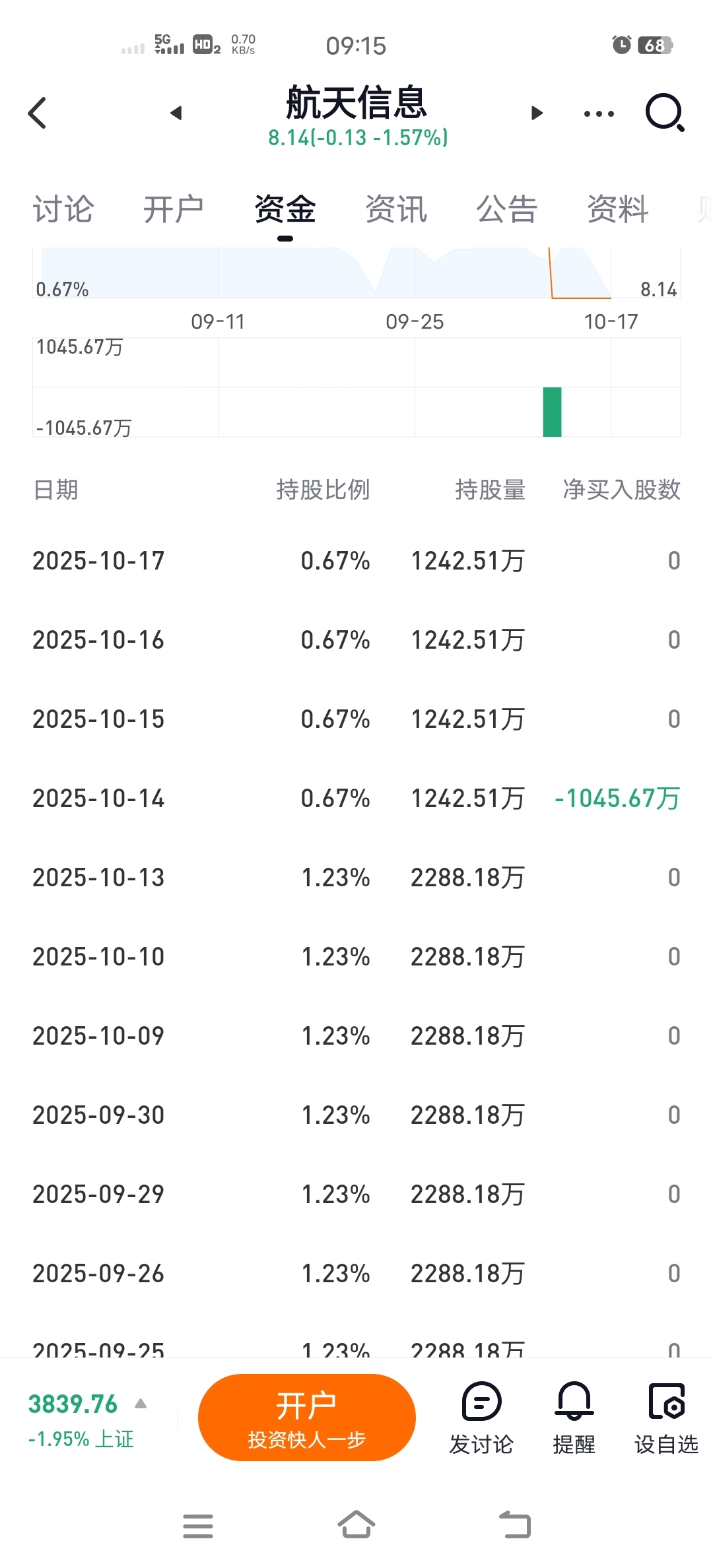Tap the 09-11 chart date label
Screen dimensions: 713x1568
pyautogui.click(x=218, y=322)
